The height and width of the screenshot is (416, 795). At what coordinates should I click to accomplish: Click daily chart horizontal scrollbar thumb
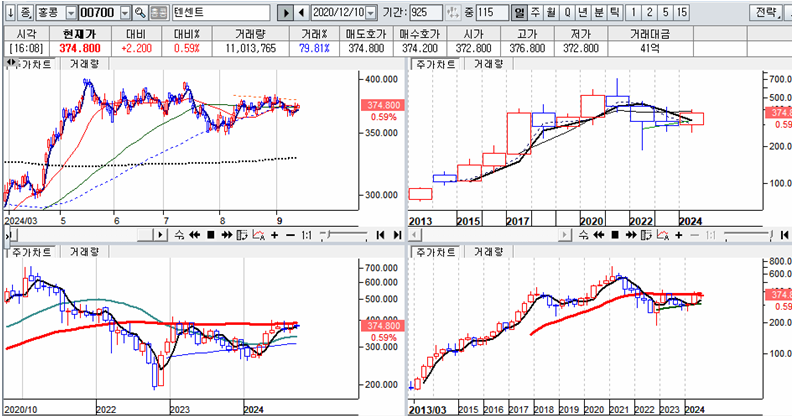tap(146, 235)
